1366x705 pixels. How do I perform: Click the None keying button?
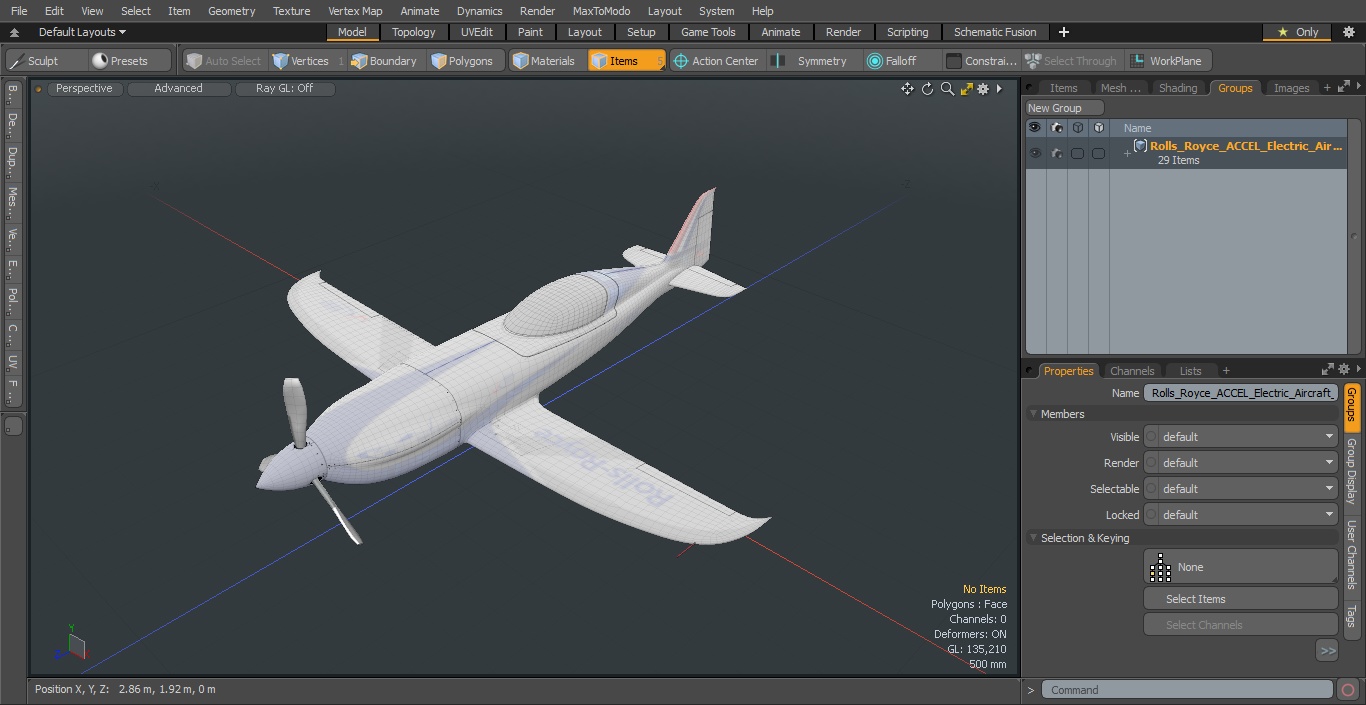click(1240, 567)
